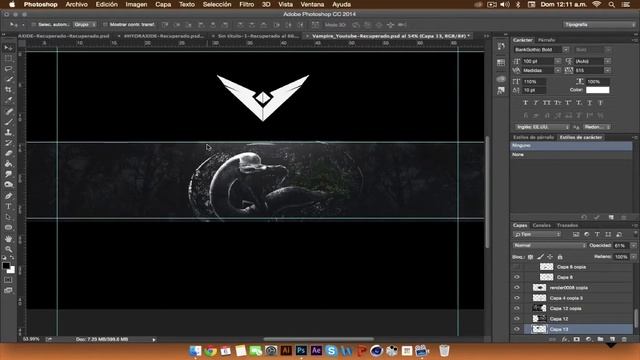Open After Effects from the dock

(x=316, y=350)
